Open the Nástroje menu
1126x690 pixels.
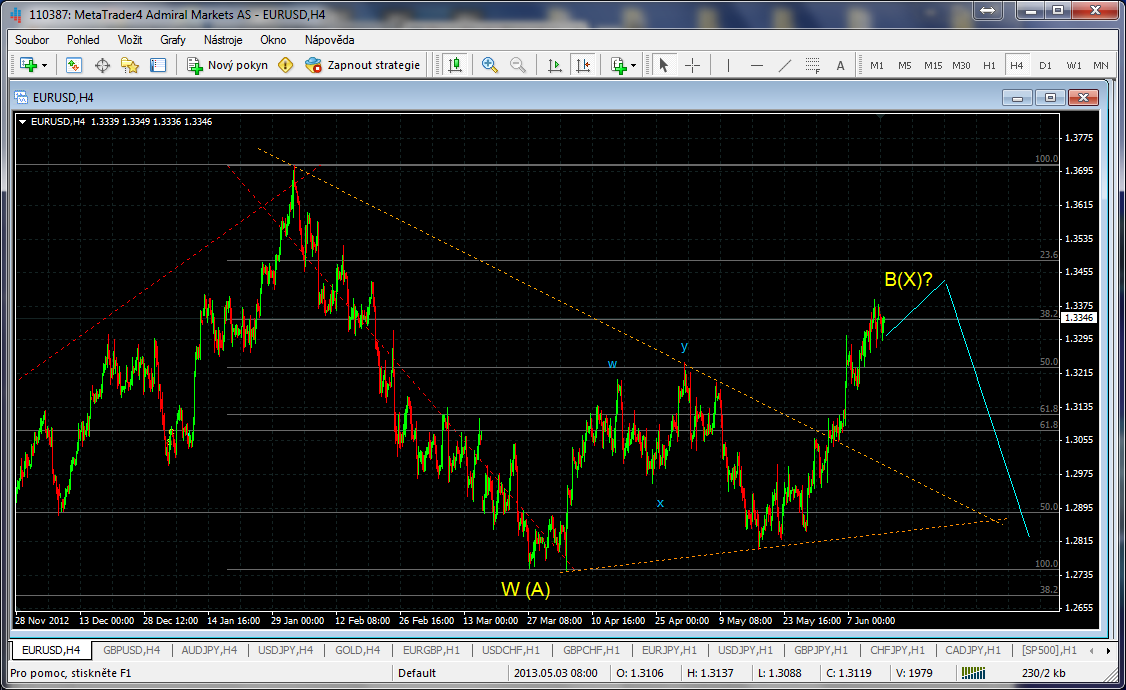[x=223, y=40]
